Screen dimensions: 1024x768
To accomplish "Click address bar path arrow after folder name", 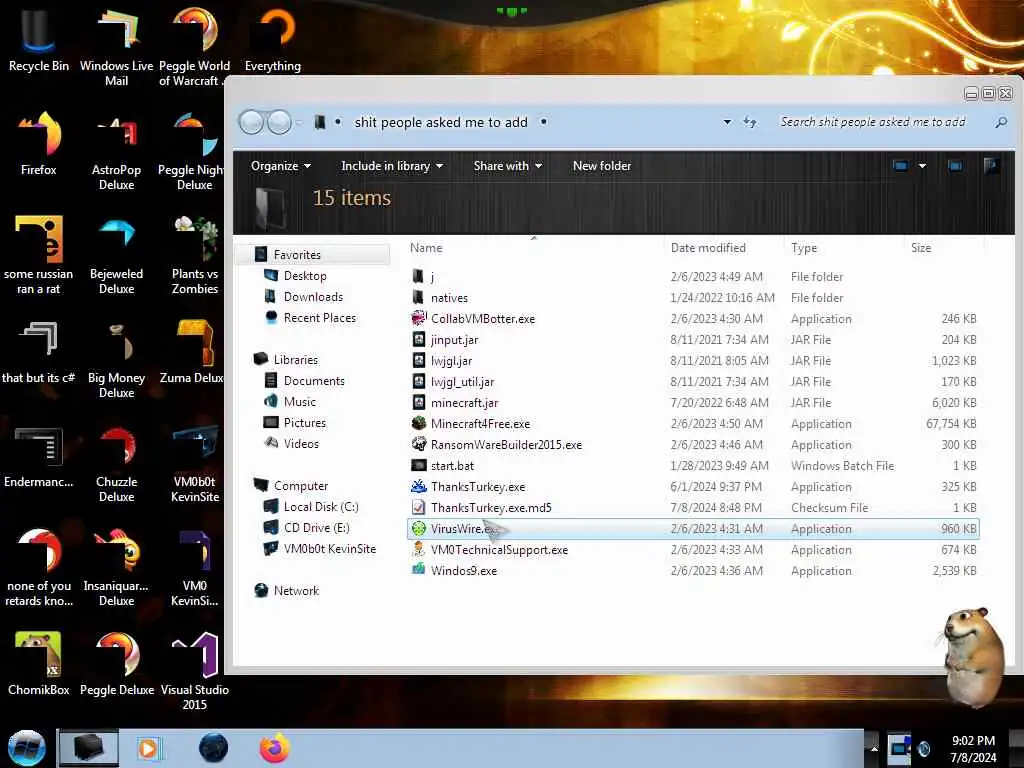I will [x=543, y=122].
